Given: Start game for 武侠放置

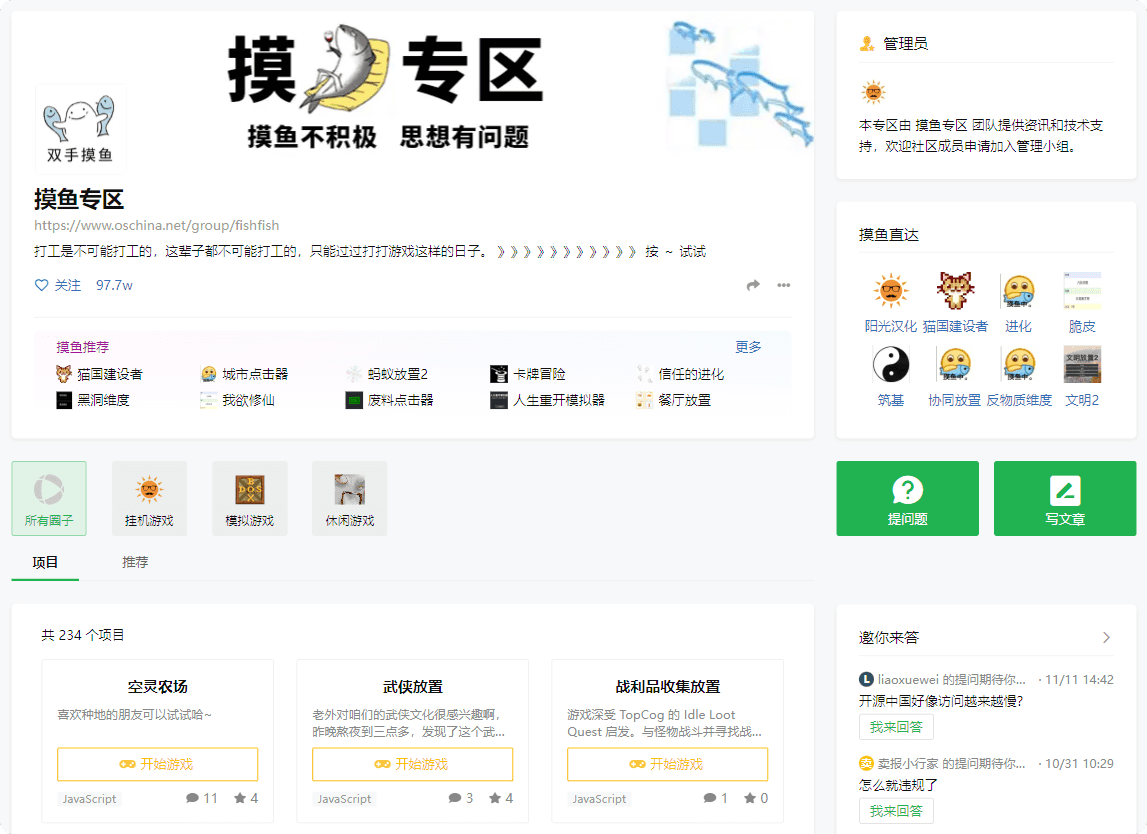Looking at the screenshot, I should coord(413,764).
